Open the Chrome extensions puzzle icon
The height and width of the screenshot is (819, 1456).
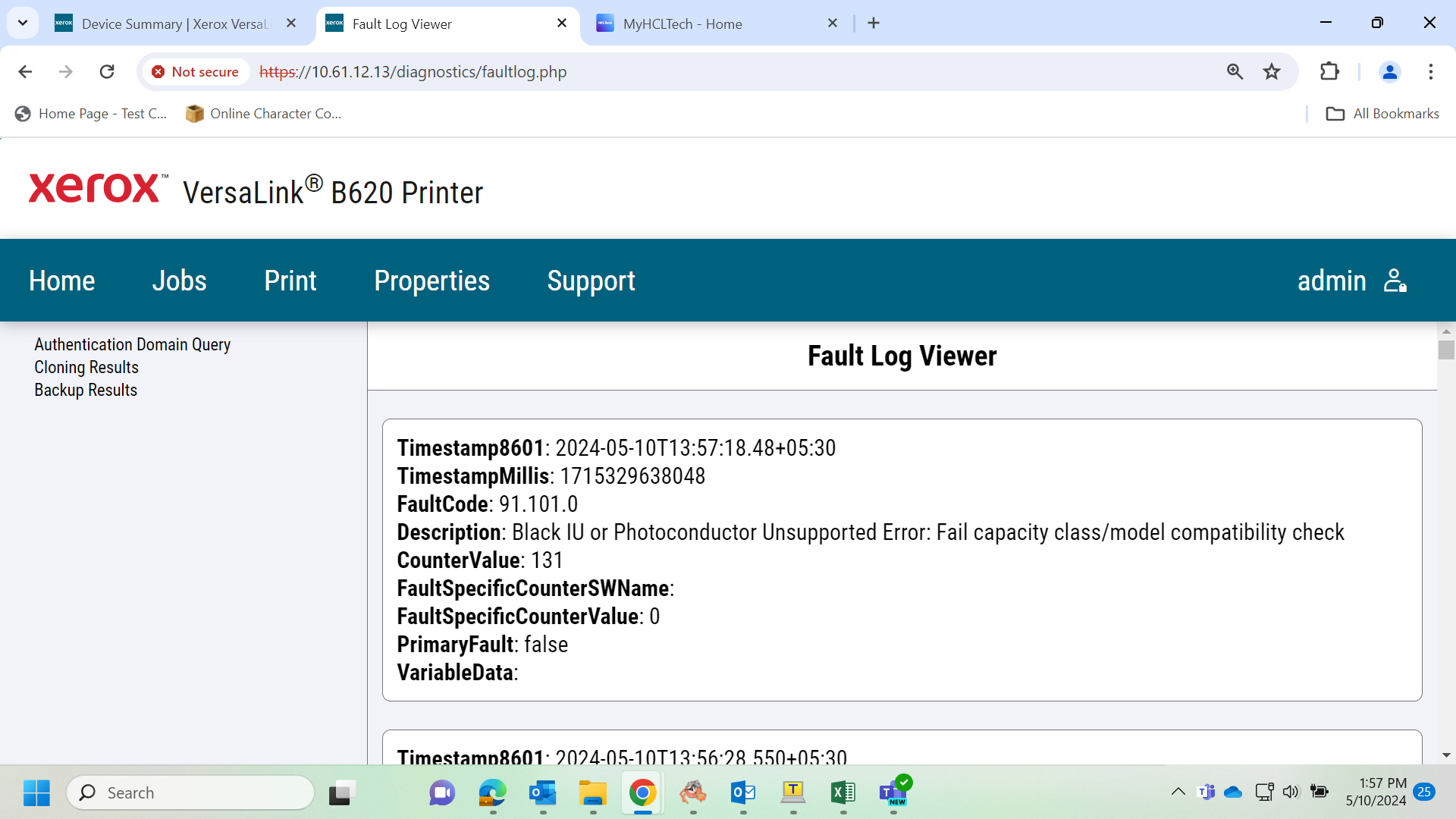pos(1329,71)
